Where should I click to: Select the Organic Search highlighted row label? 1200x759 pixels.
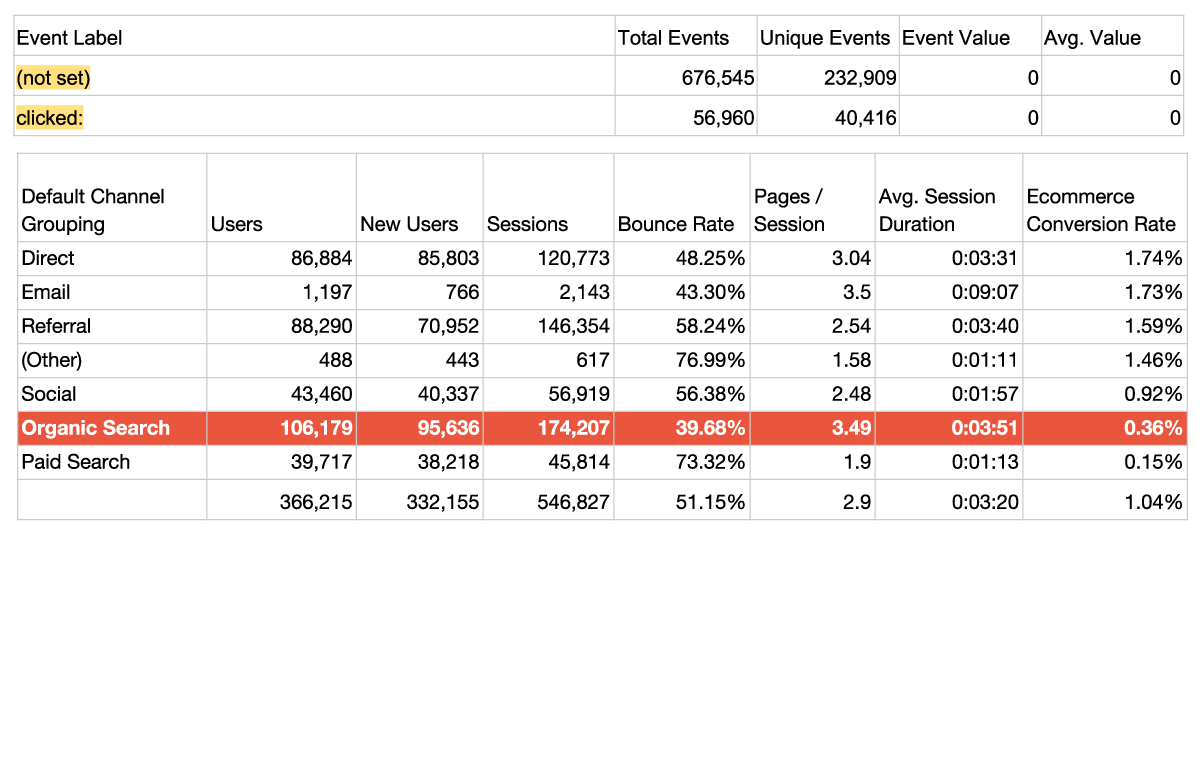(x=96, y=428)
